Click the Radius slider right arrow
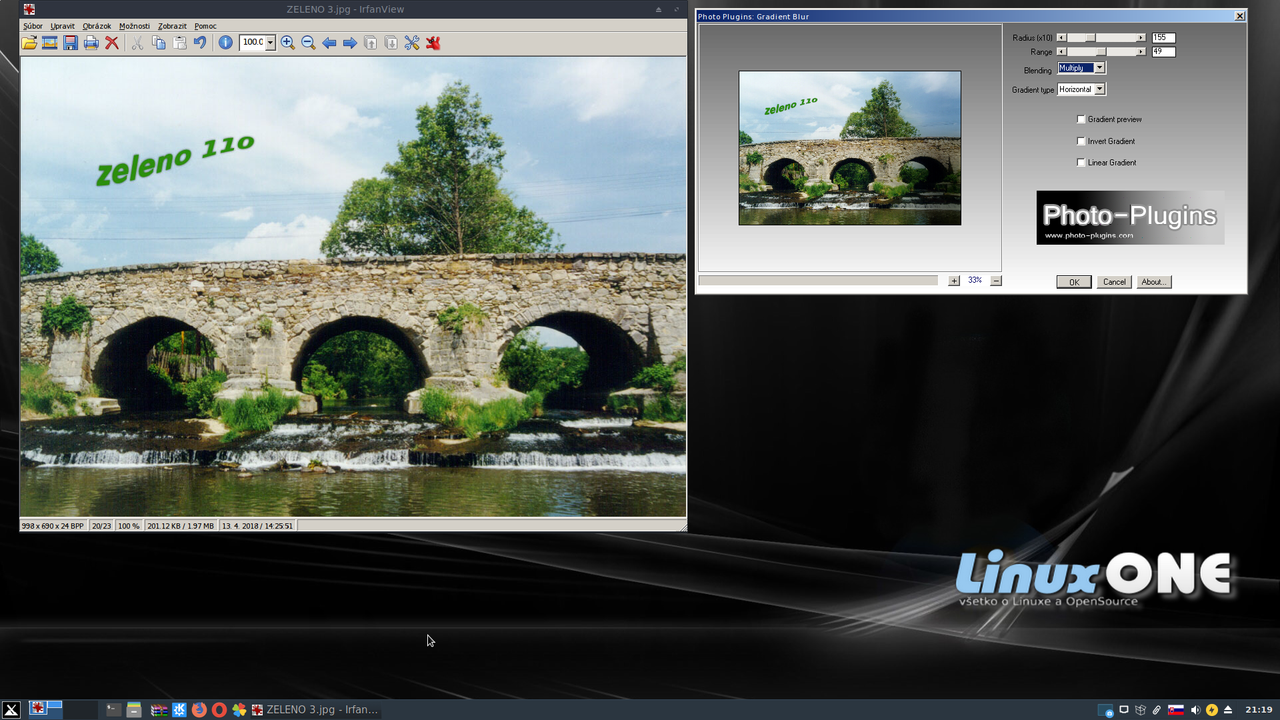 click(x=1141, y=38)
